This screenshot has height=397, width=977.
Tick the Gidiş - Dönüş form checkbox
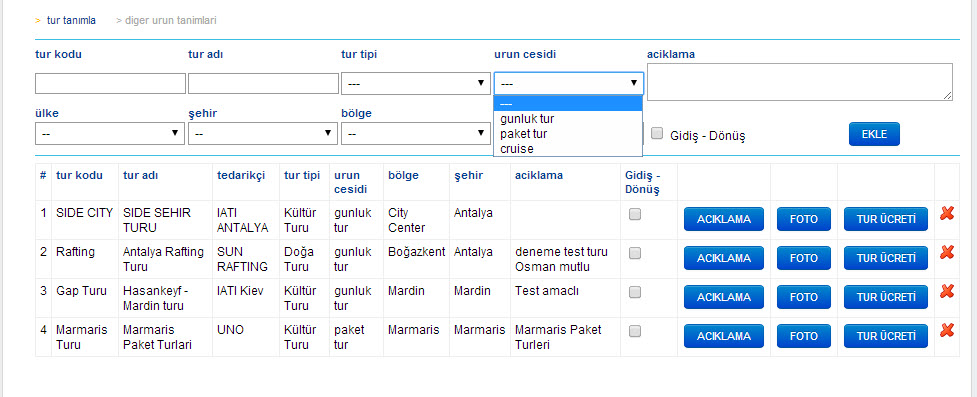[x=657, y=133]
